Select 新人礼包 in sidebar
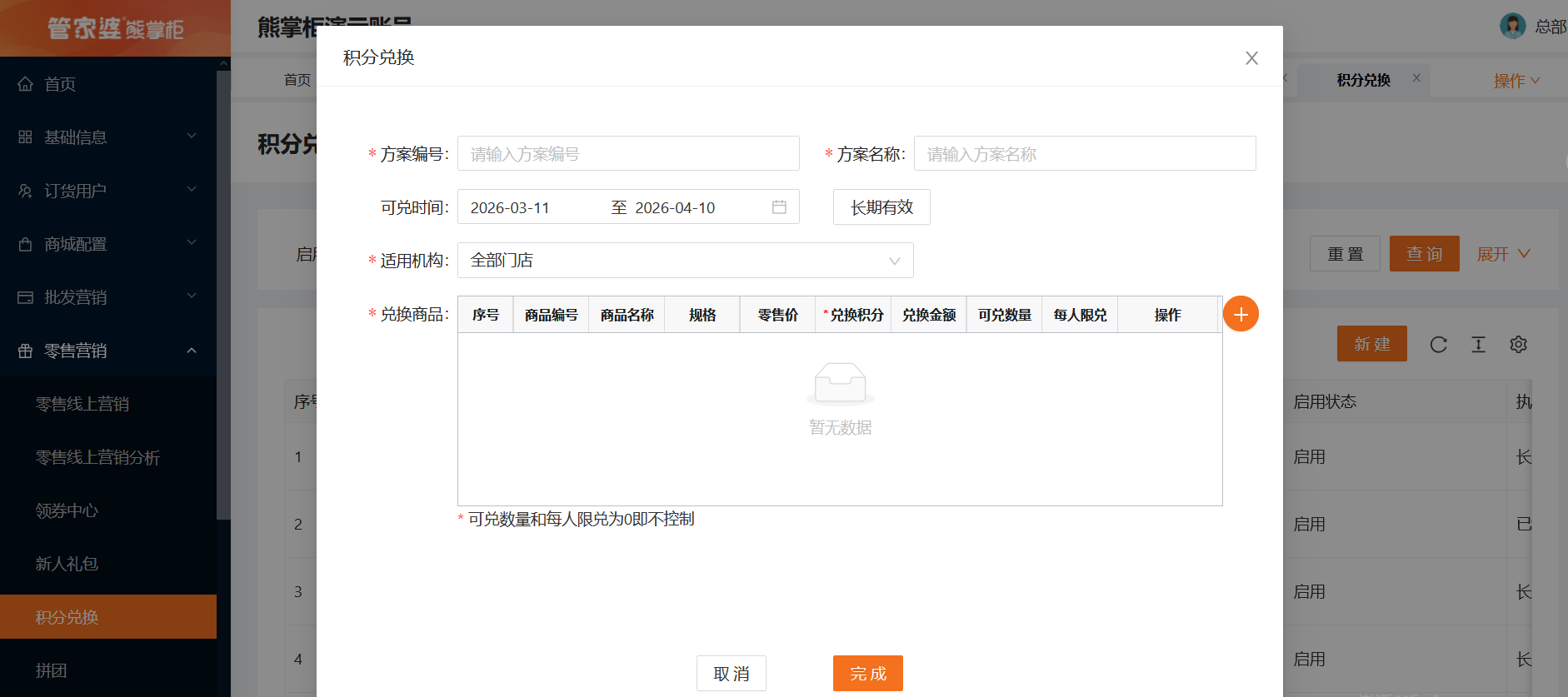1568x697 pixels. click(x=67, y=564)
